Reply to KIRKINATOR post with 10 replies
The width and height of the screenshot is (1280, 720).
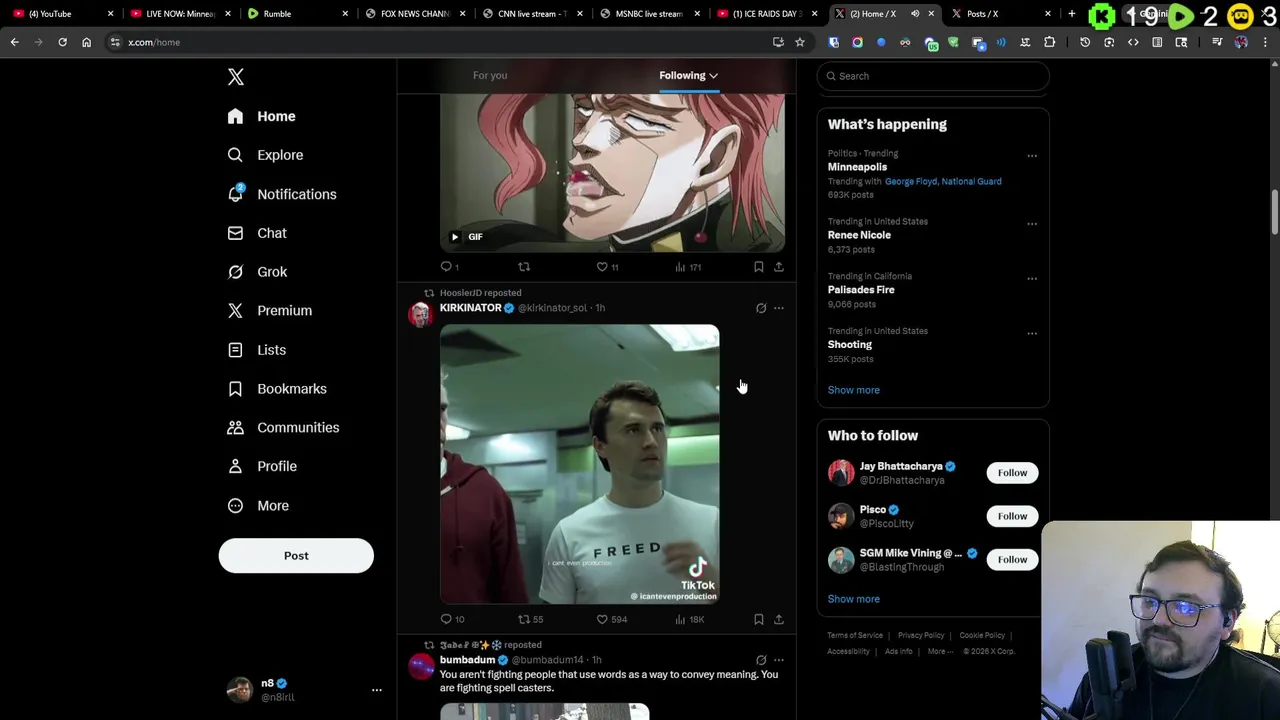point(452,619)
